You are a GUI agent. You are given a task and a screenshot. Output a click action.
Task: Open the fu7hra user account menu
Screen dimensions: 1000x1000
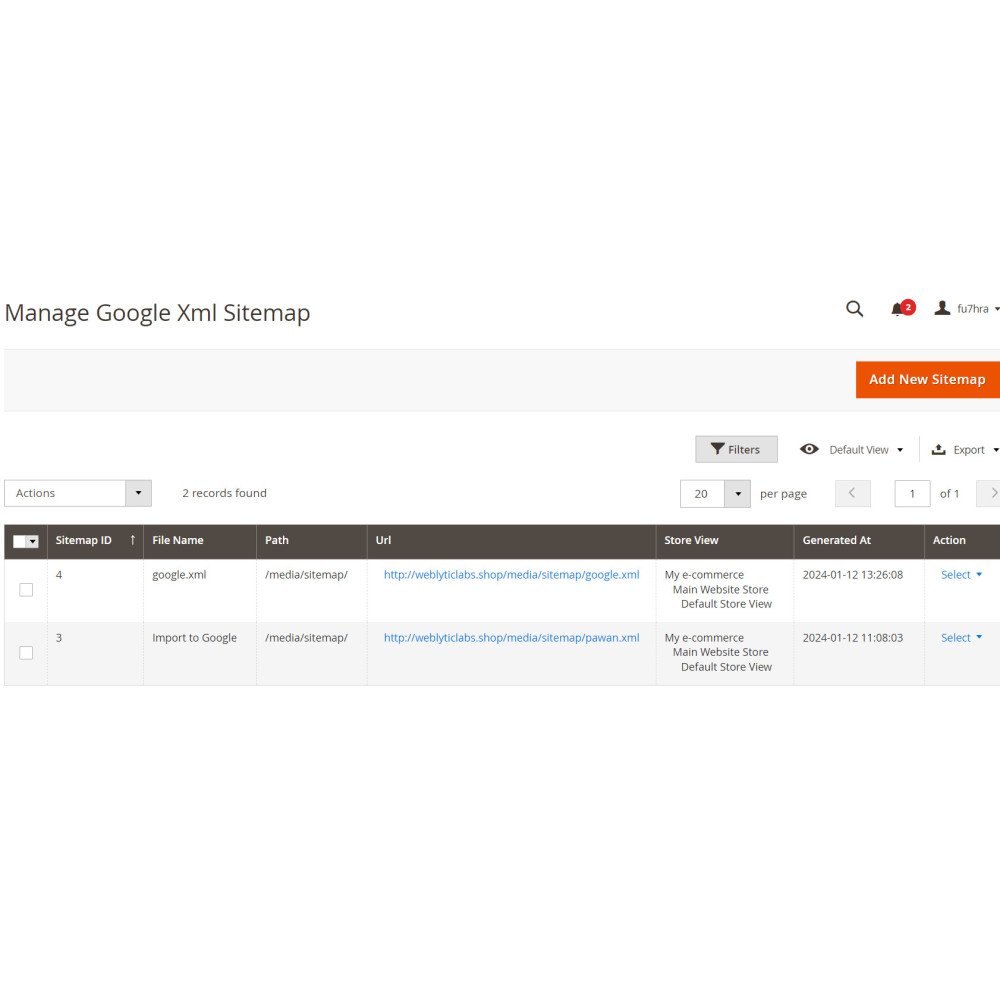point(966,309)
